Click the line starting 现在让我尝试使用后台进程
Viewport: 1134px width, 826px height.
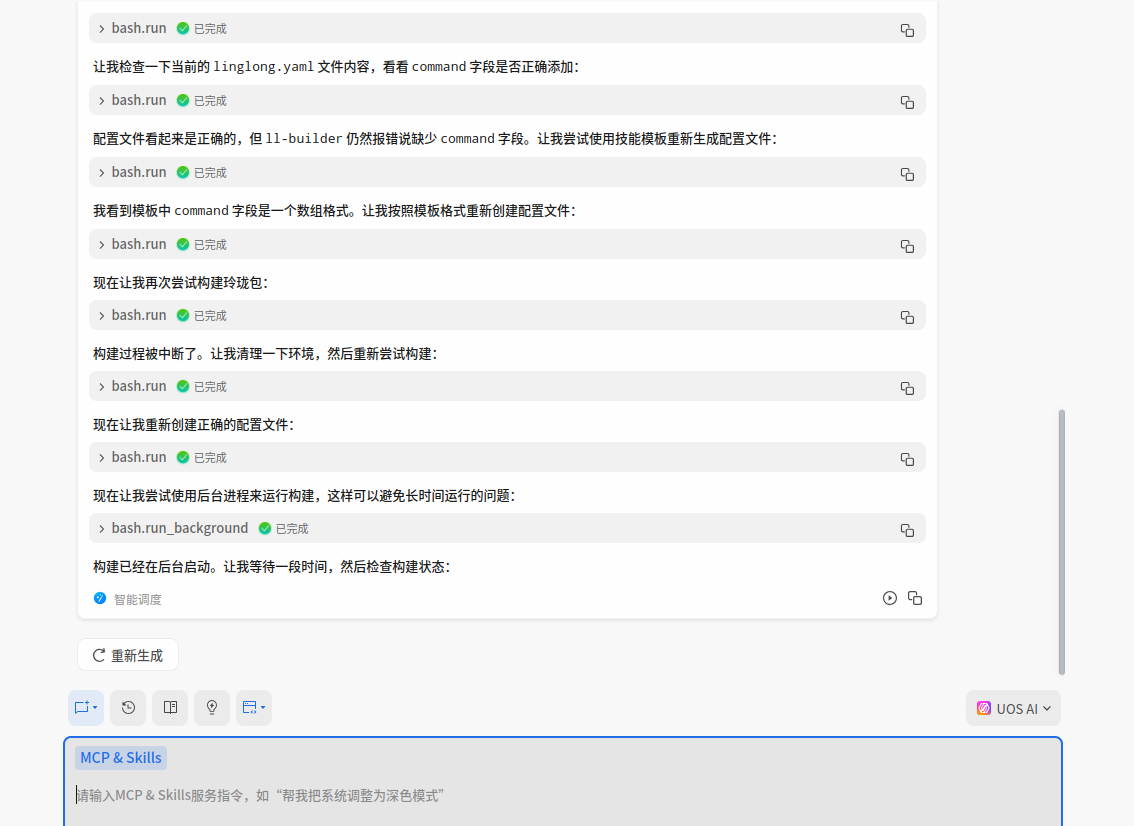[304, 496]
